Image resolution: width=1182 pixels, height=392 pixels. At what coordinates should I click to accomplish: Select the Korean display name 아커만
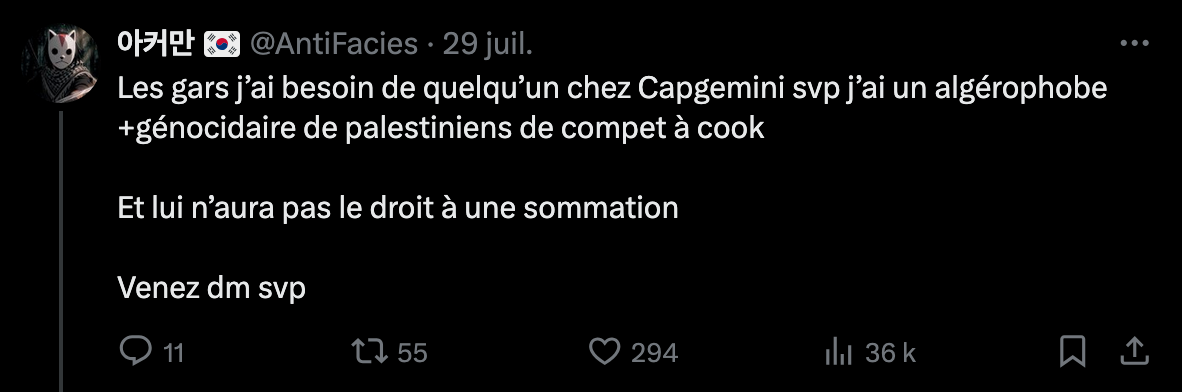coord(157,44)
